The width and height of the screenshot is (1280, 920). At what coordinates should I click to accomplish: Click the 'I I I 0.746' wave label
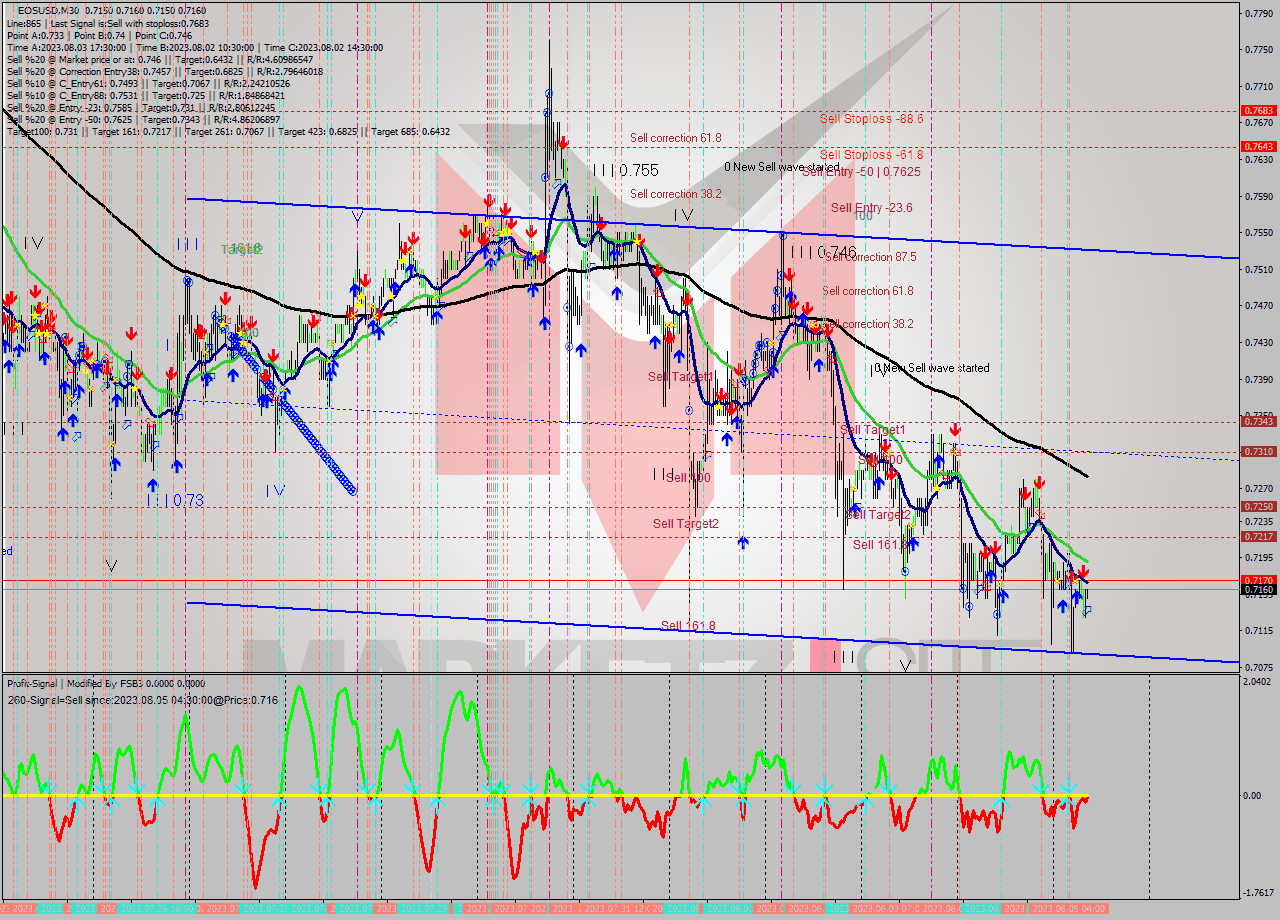coord(822,252)
